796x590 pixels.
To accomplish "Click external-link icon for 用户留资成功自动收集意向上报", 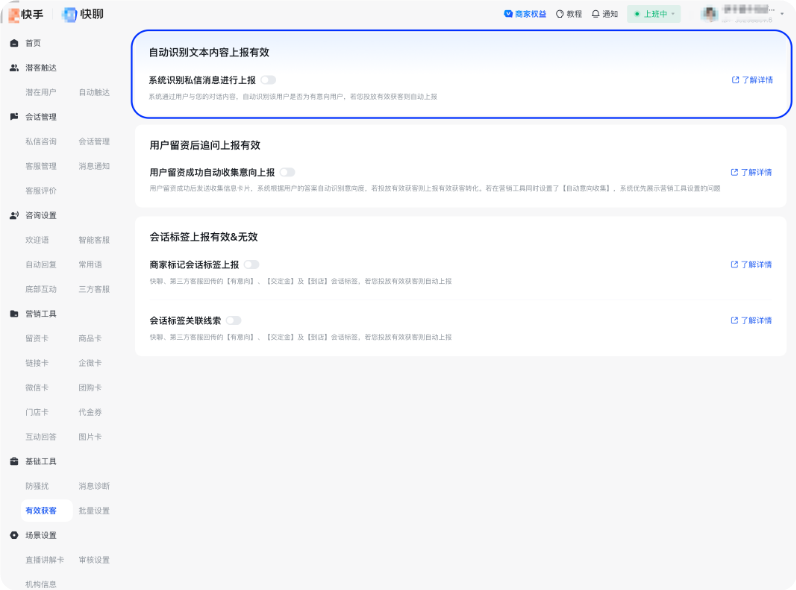I will [734, 173].
